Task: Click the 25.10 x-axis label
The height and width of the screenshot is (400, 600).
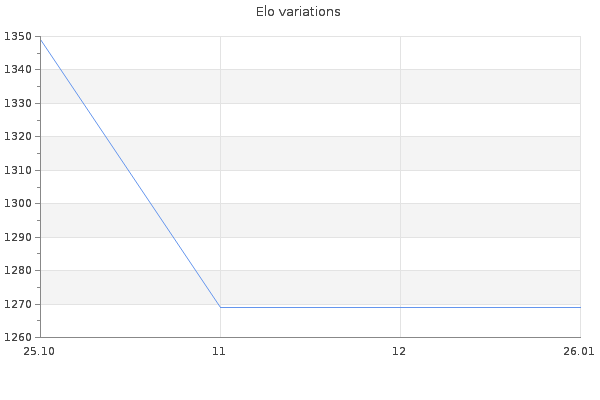Action: click(x=39, y=351)
